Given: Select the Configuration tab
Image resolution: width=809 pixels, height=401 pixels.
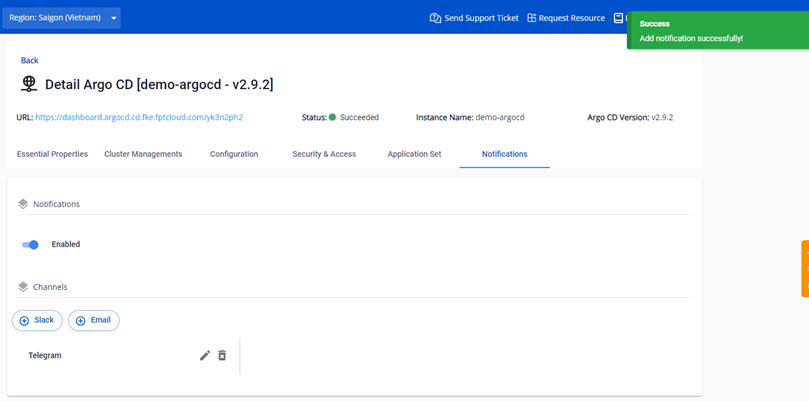Looking at the screenshot, I should (x=234, y=154).
